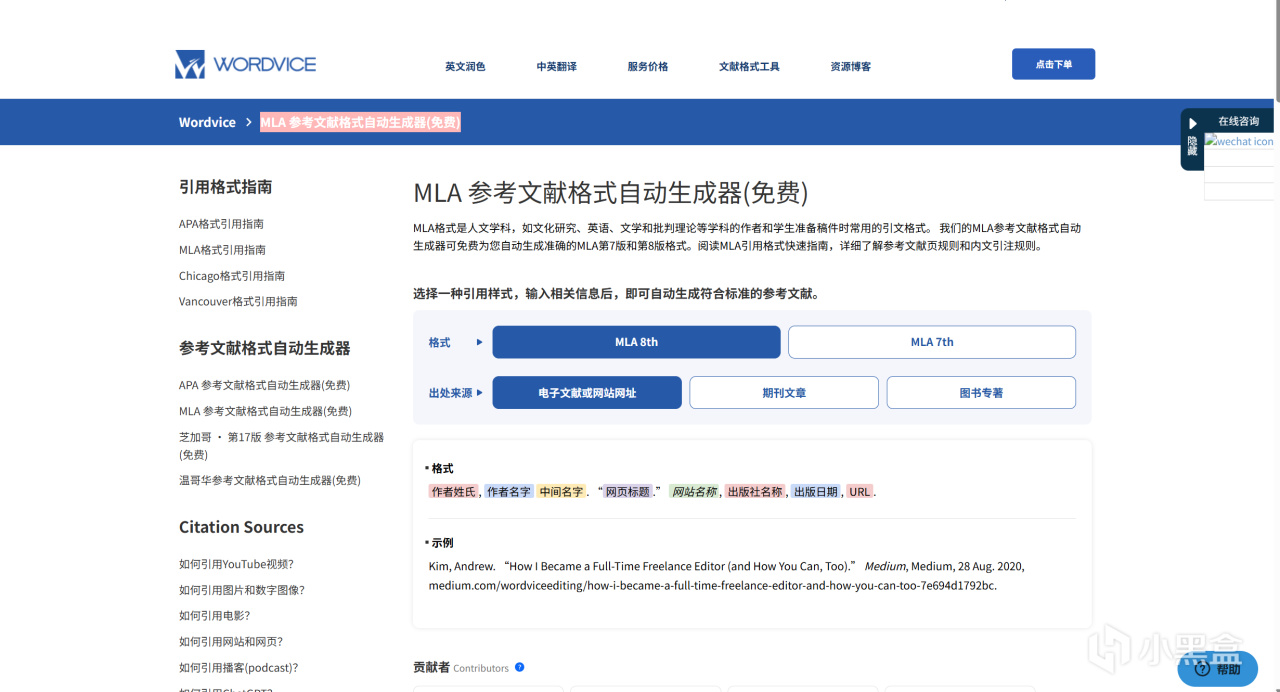The image size is (1280, 692).
Task: Click the 隐藏 hide label
Action: (x=1192, y=146)
